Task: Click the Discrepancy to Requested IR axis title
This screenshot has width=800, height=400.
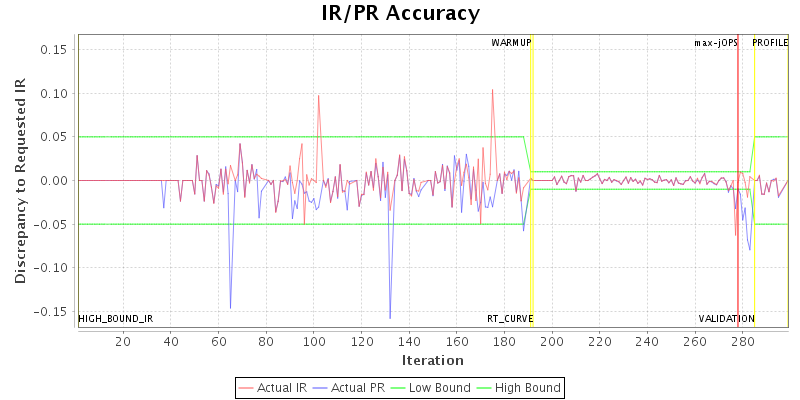Action: click(20, 181)
